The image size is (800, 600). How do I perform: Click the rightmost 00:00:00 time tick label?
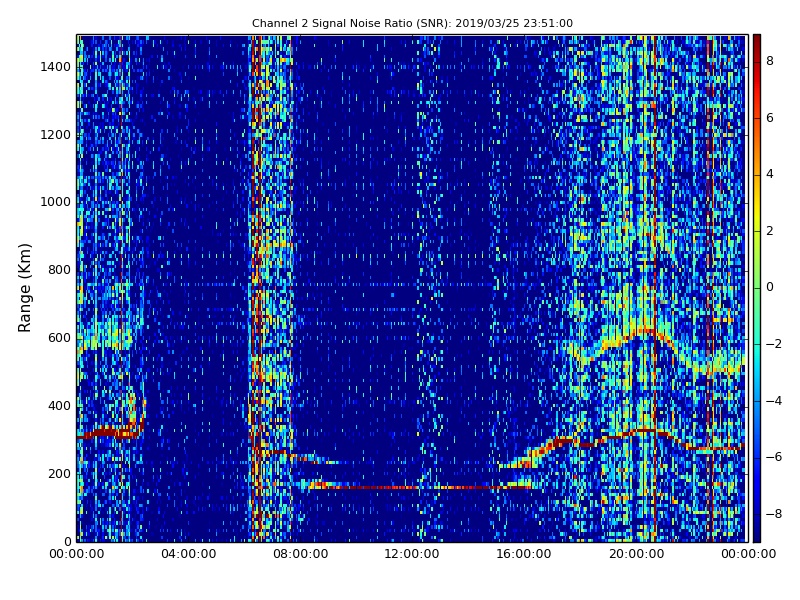tap(748, 554)
